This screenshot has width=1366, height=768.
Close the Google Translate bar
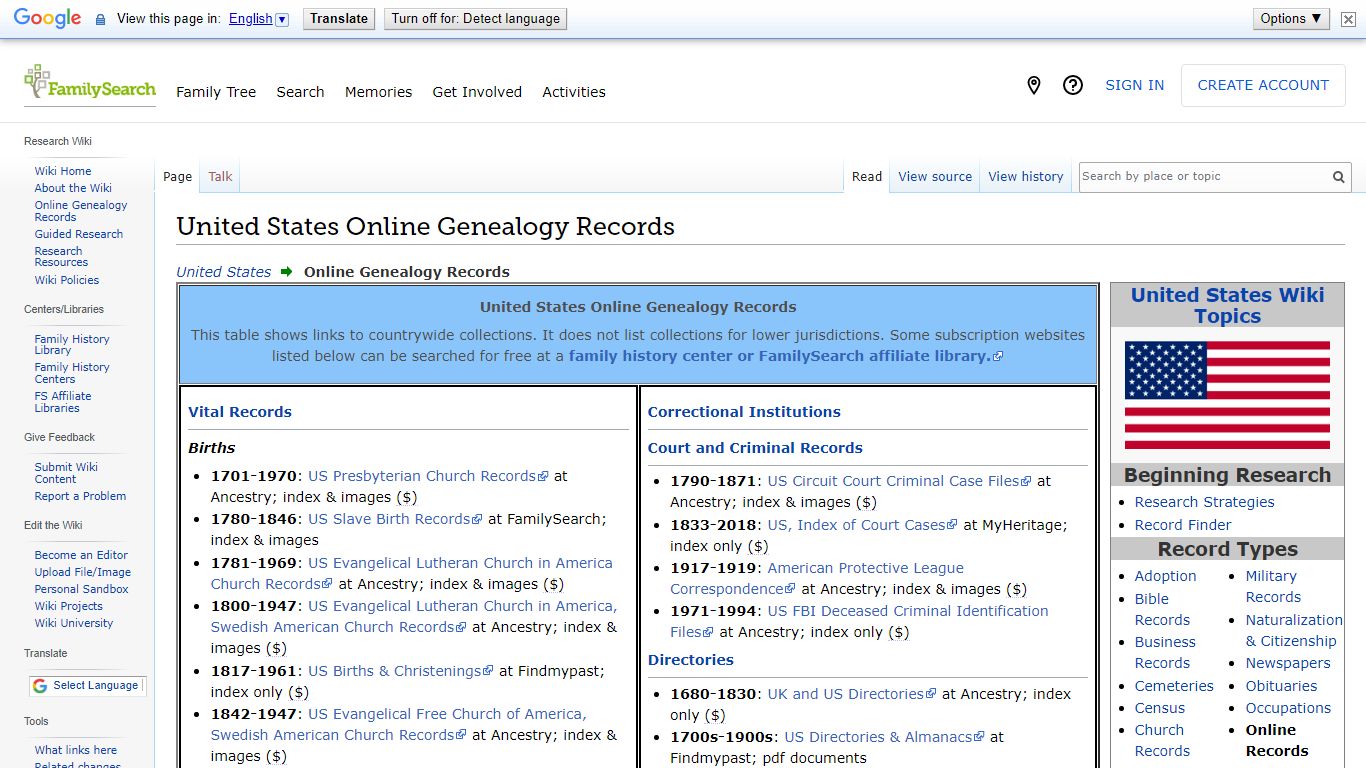click(1348, 19)
